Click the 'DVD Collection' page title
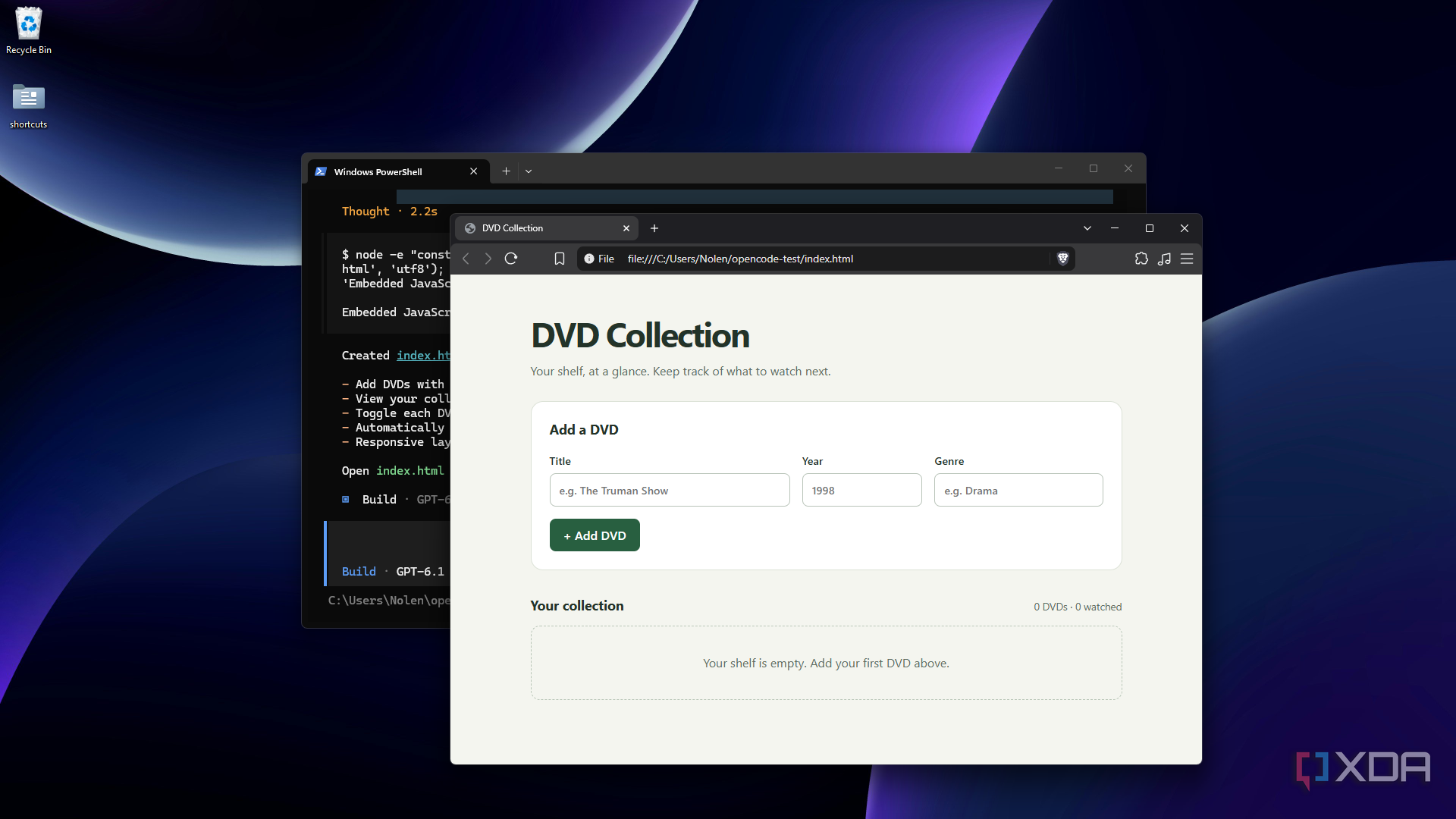 [x=640, y=335]
